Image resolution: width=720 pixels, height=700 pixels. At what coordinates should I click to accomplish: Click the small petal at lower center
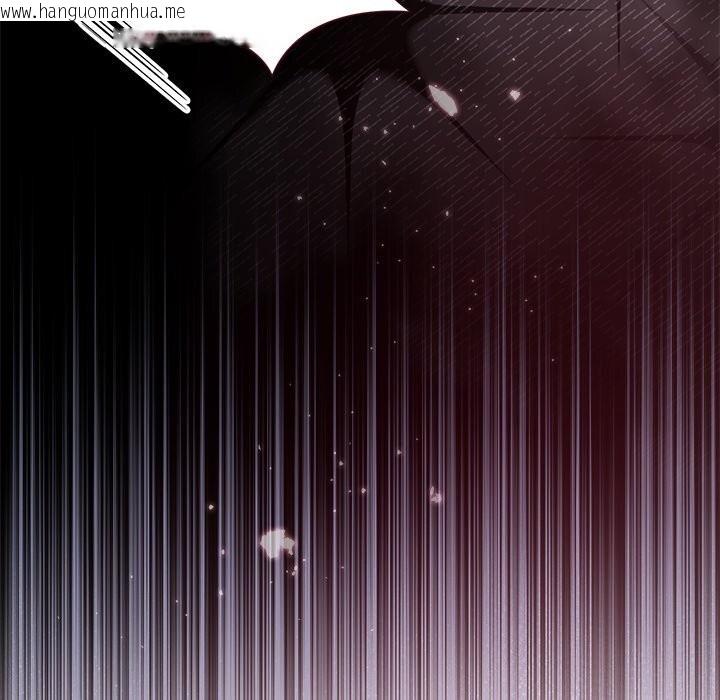(x=435, y=495)
